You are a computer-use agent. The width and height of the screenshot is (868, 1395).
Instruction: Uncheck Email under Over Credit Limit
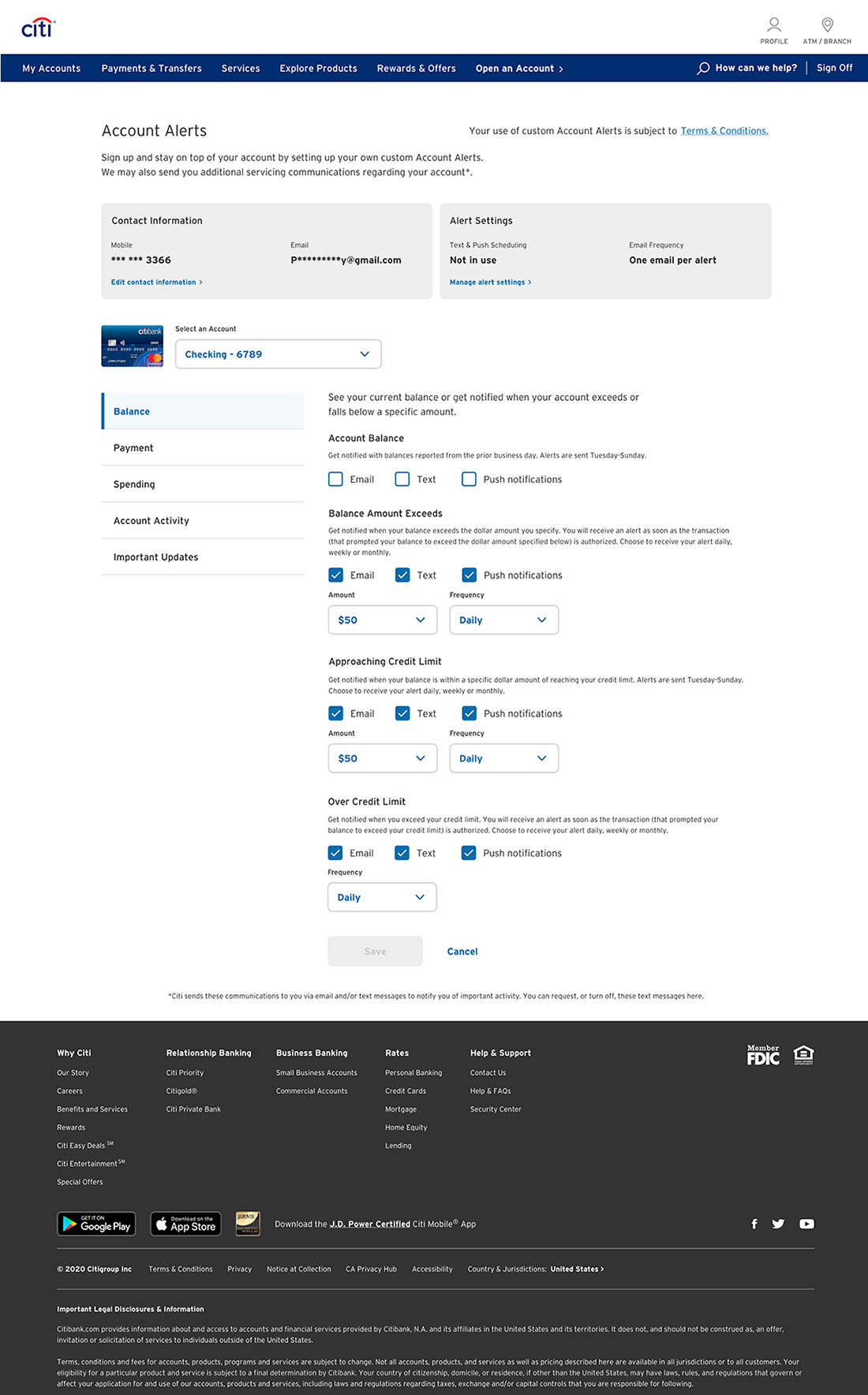(335, 853)
